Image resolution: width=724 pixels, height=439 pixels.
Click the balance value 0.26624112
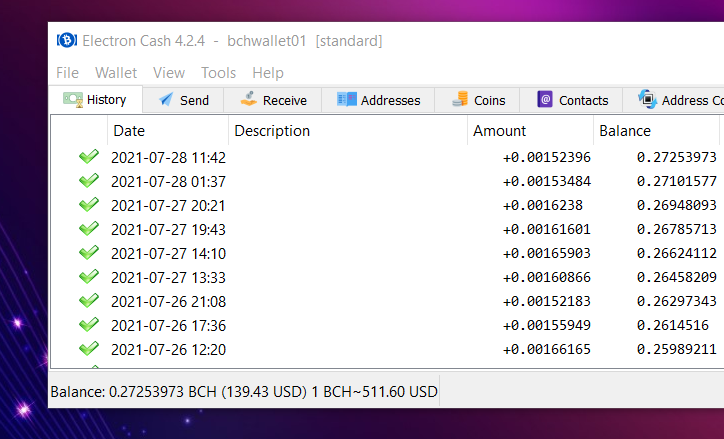[x=677, y=253]
